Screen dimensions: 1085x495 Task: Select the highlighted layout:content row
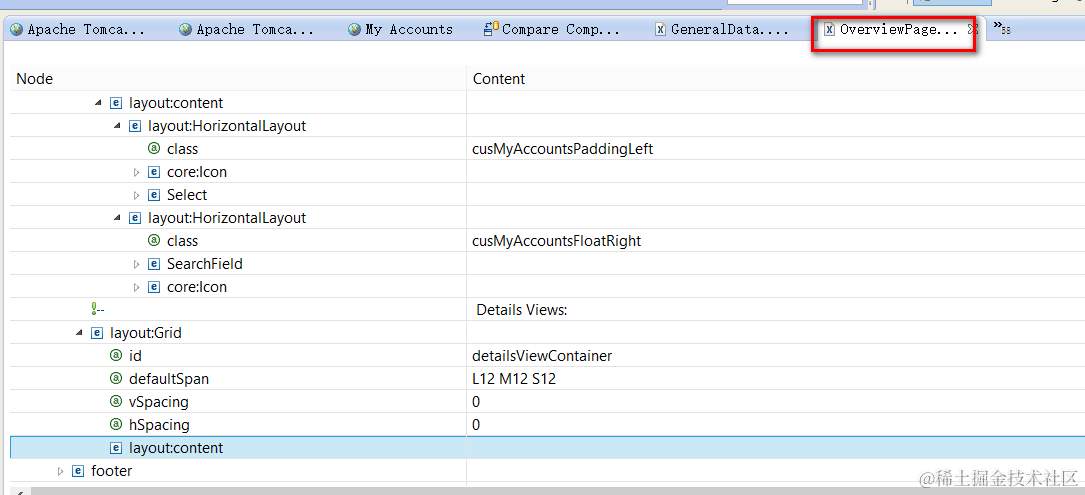coord(547,448)
